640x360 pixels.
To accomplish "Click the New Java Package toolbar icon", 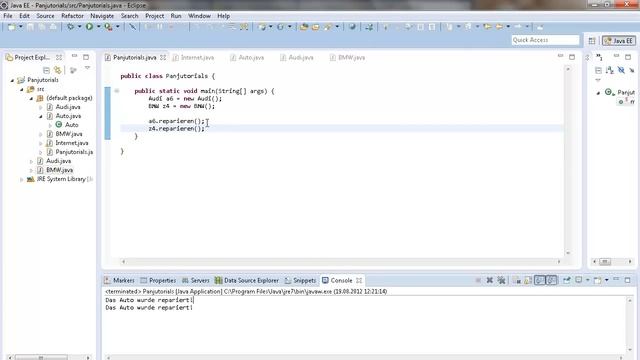I will (x=262, y=27).
